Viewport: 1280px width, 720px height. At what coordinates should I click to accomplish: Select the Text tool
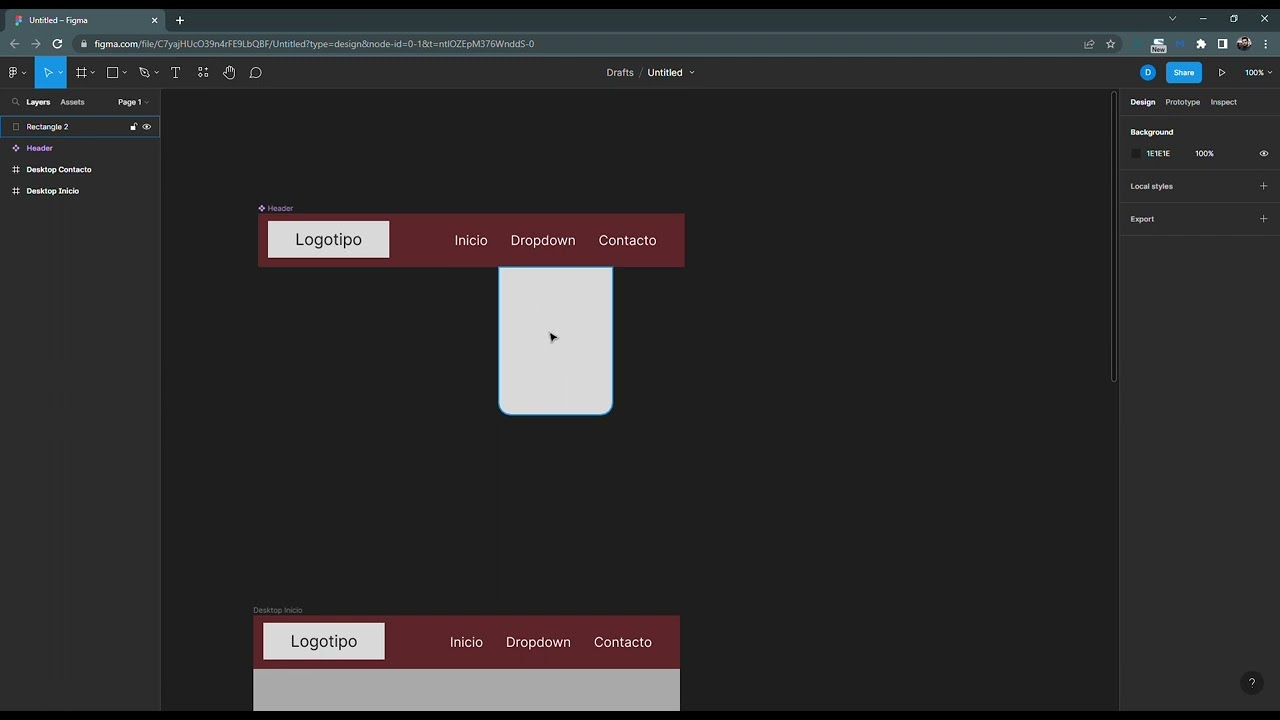coord(175,72)
